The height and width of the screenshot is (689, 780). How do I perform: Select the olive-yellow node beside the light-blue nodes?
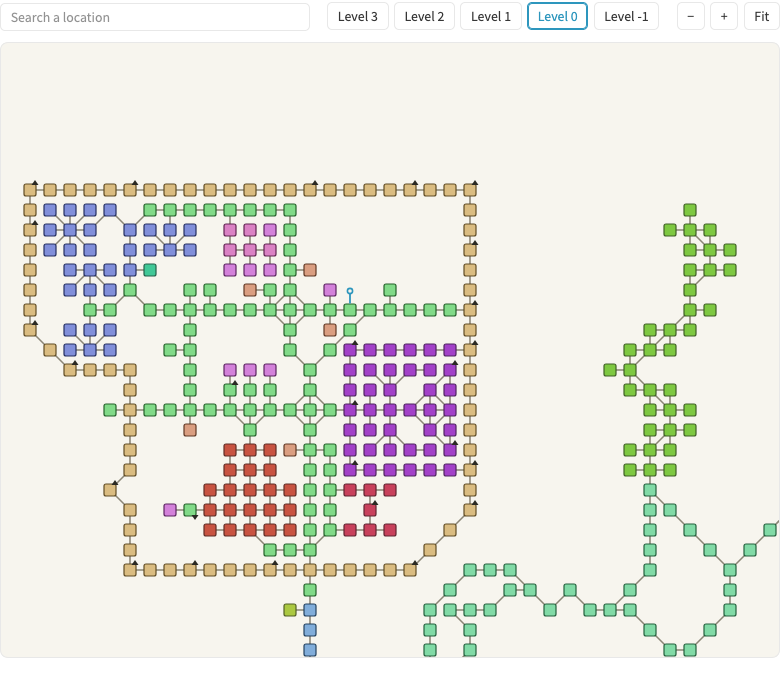(290, 610)
